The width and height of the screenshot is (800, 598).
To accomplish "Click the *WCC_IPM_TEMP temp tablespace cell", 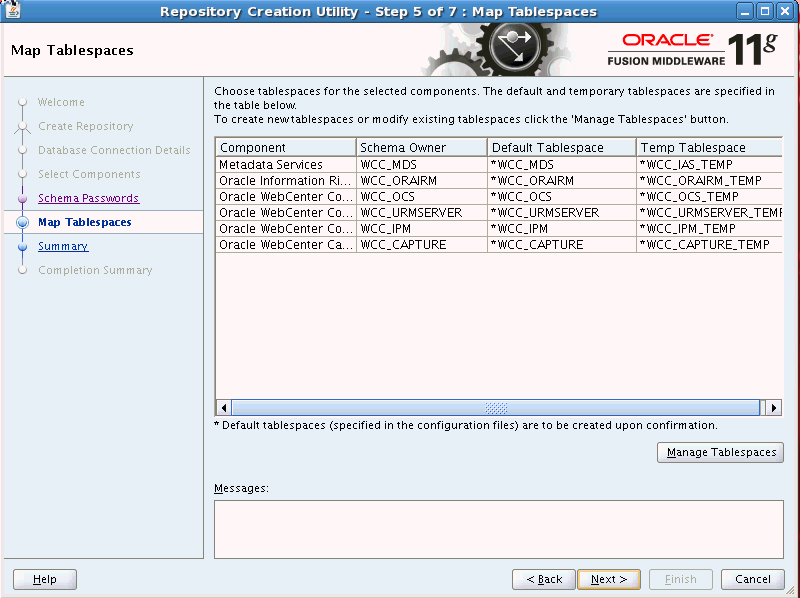I will [709, 229].
